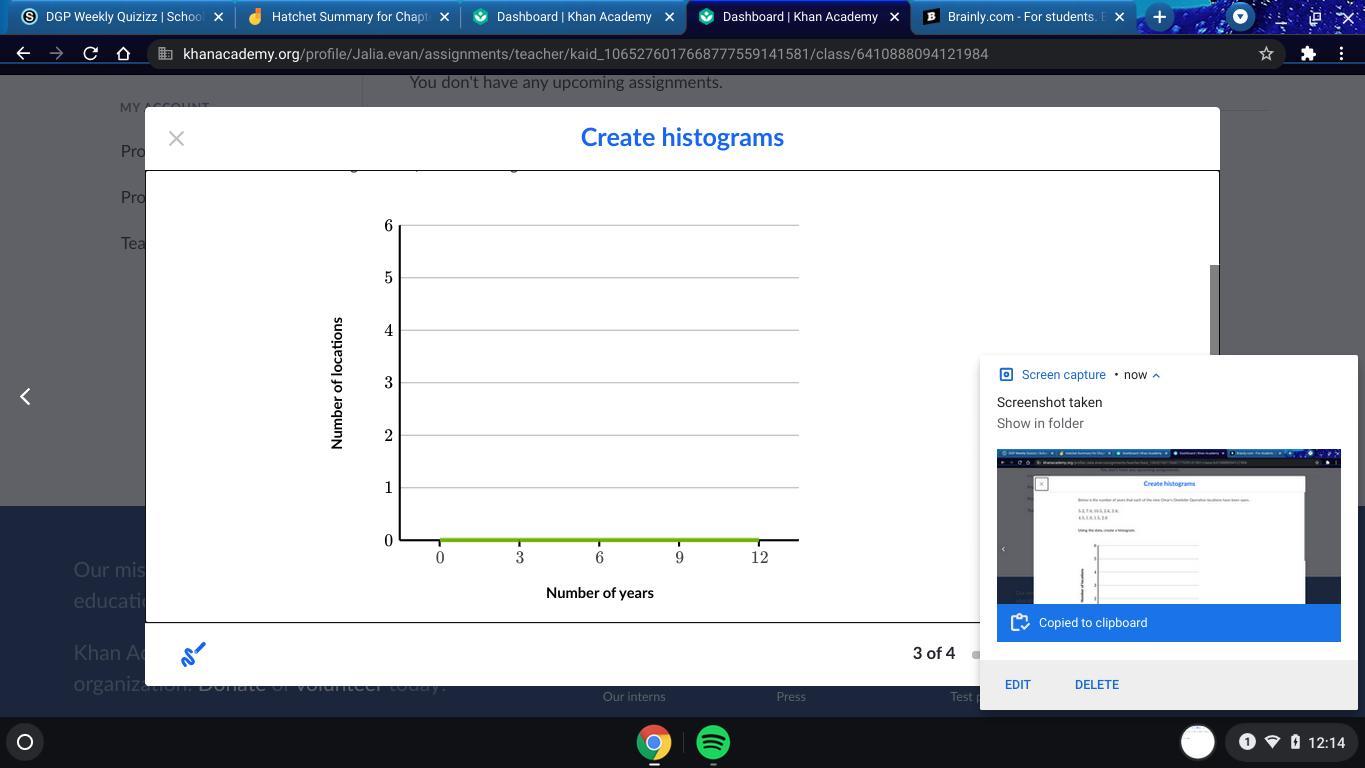The width and height of the screenshot is (1365, 768).
Task: Click the scratchpad pencil icon
Action: click(x=193, y=655)
